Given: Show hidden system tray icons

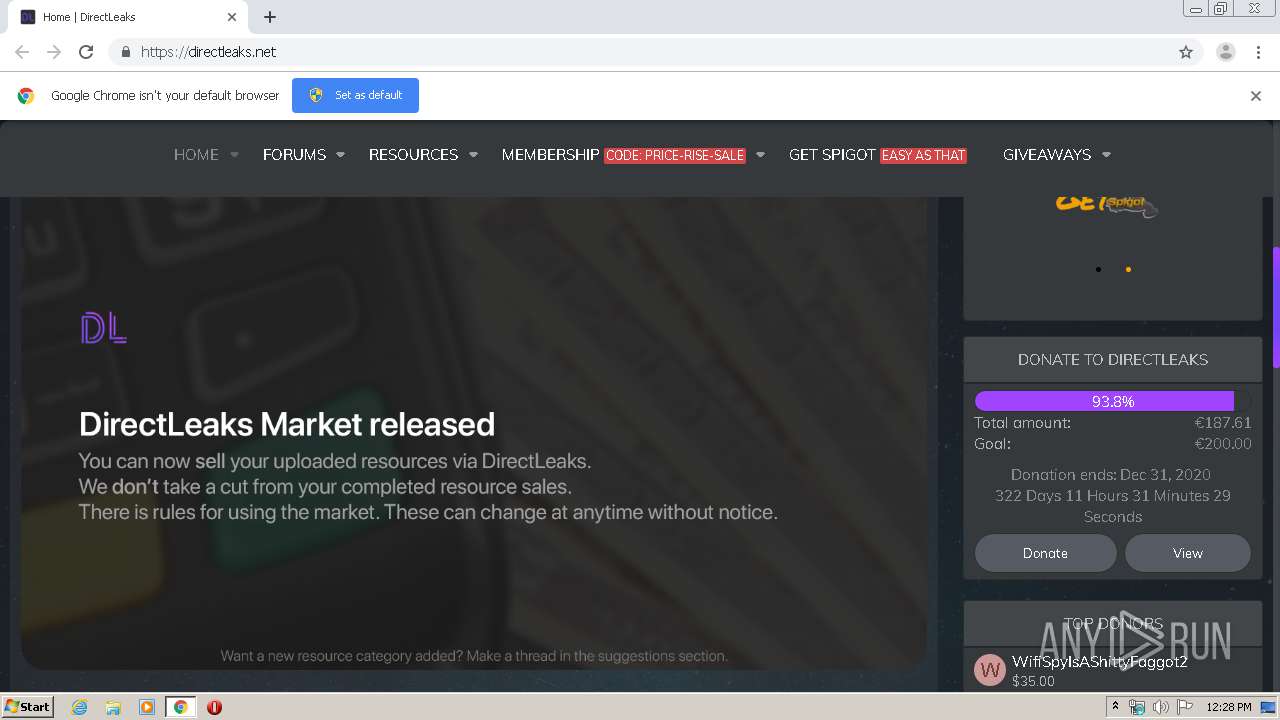Looking at the screenshot, I should point(1116,707).
